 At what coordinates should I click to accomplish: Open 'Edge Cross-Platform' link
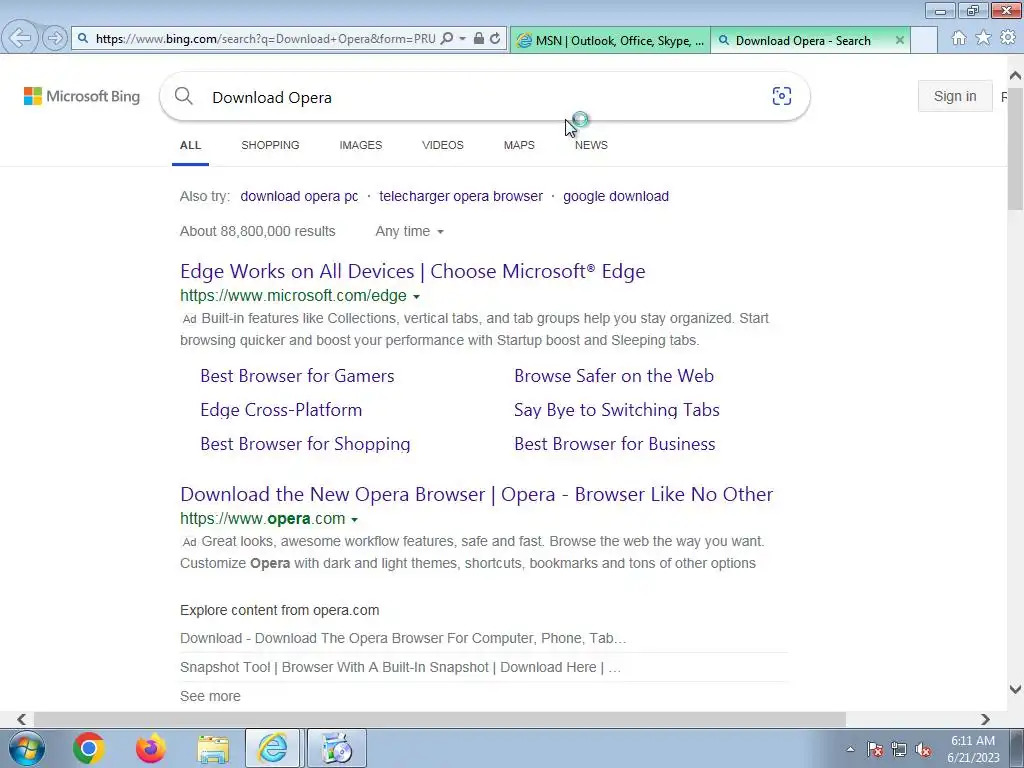(x=281, y=409)
